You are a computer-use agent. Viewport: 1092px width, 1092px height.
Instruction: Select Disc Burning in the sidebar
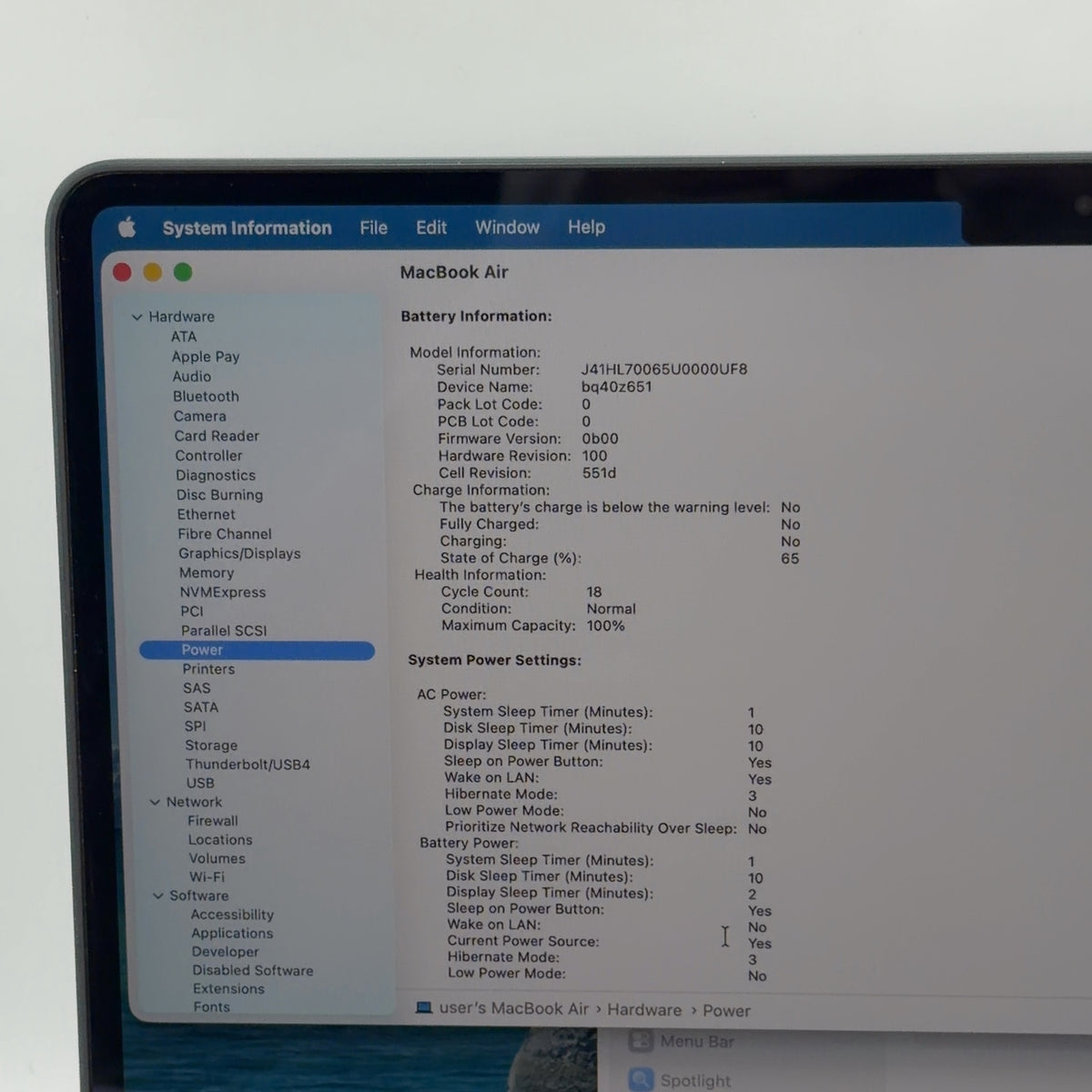tap(220, 494)
